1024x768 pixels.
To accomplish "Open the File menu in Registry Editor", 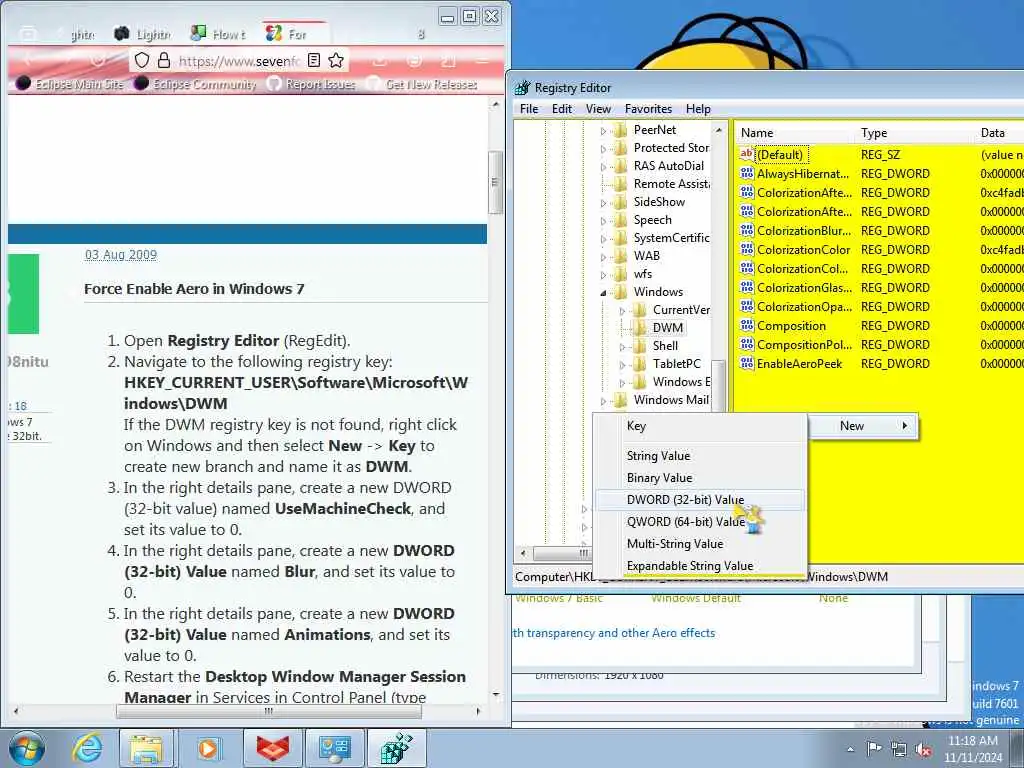I will tap(529, 109).
